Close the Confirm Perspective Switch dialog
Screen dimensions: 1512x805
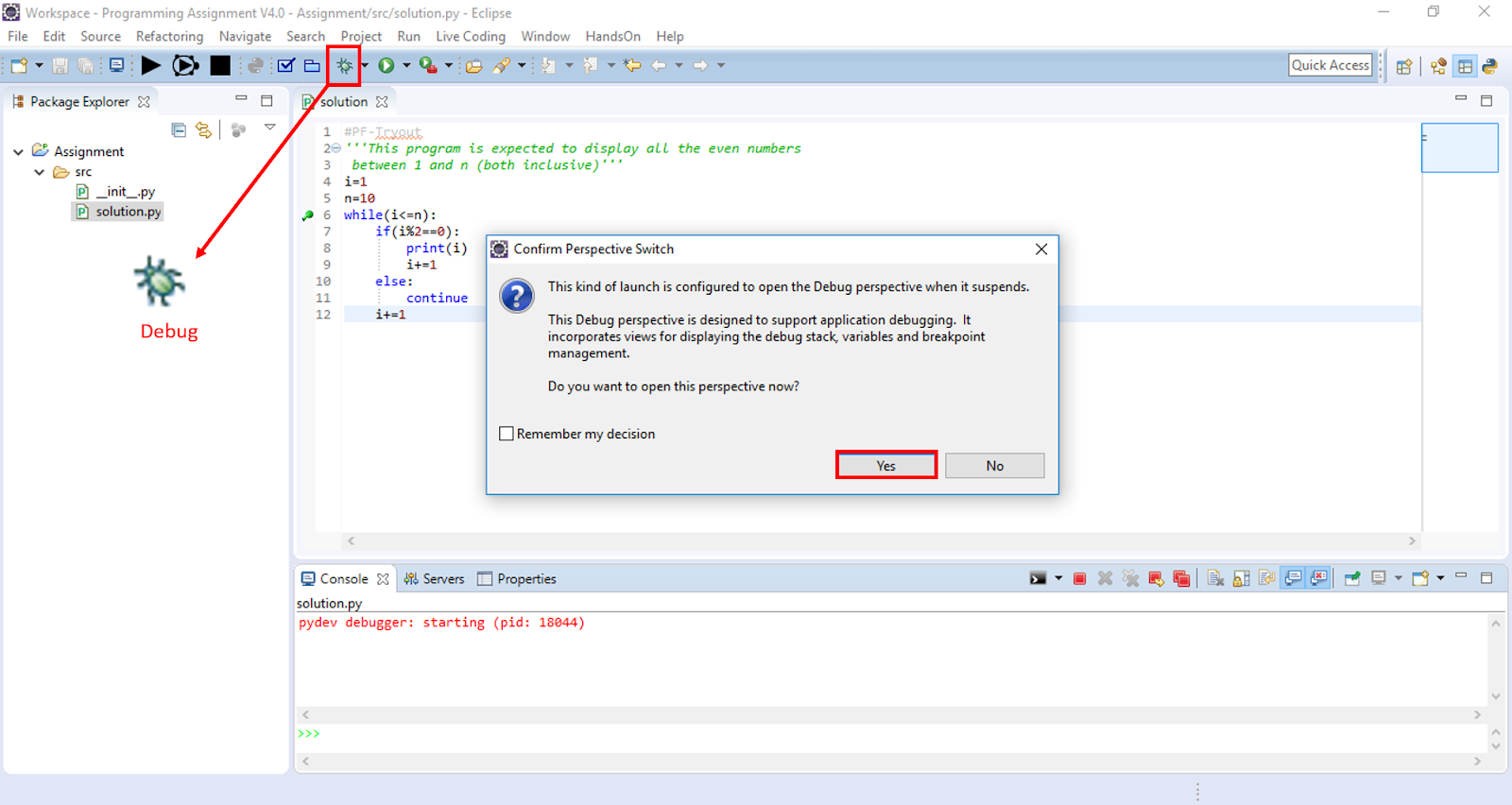(x=1041, y=249)
